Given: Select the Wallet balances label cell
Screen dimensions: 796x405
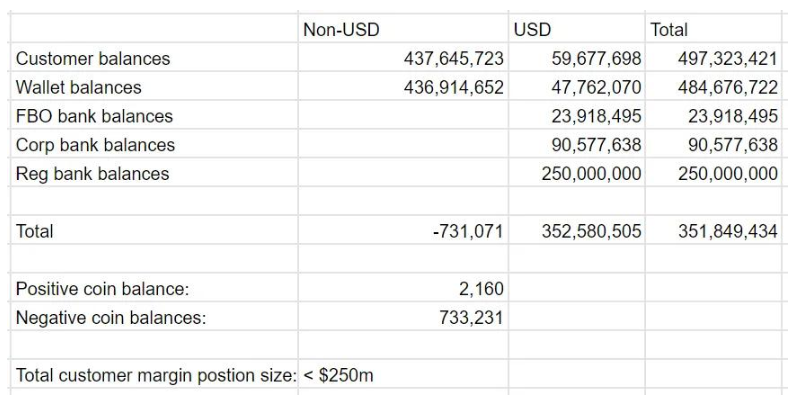Looking at the screenshot, I should point(154,87).
